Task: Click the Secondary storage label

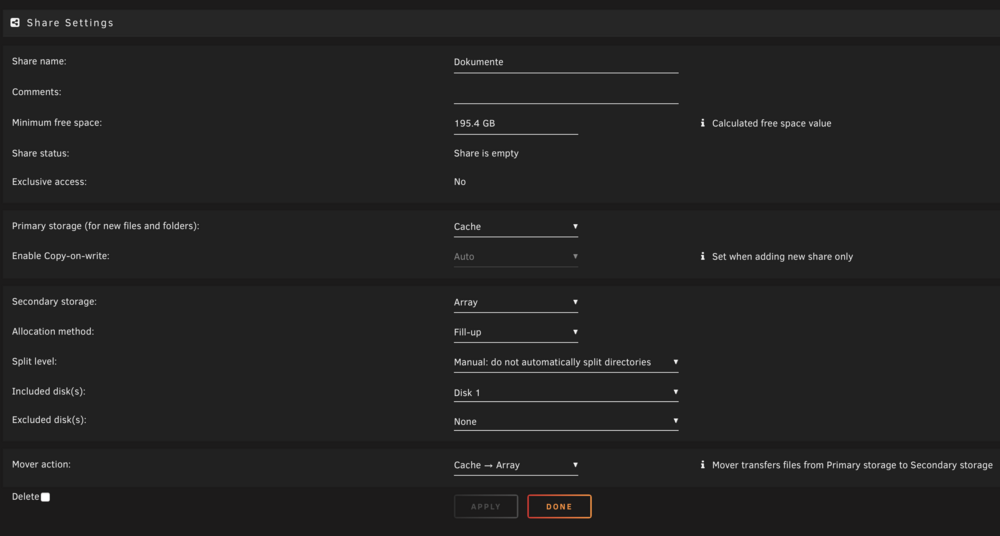Action: 54,301
